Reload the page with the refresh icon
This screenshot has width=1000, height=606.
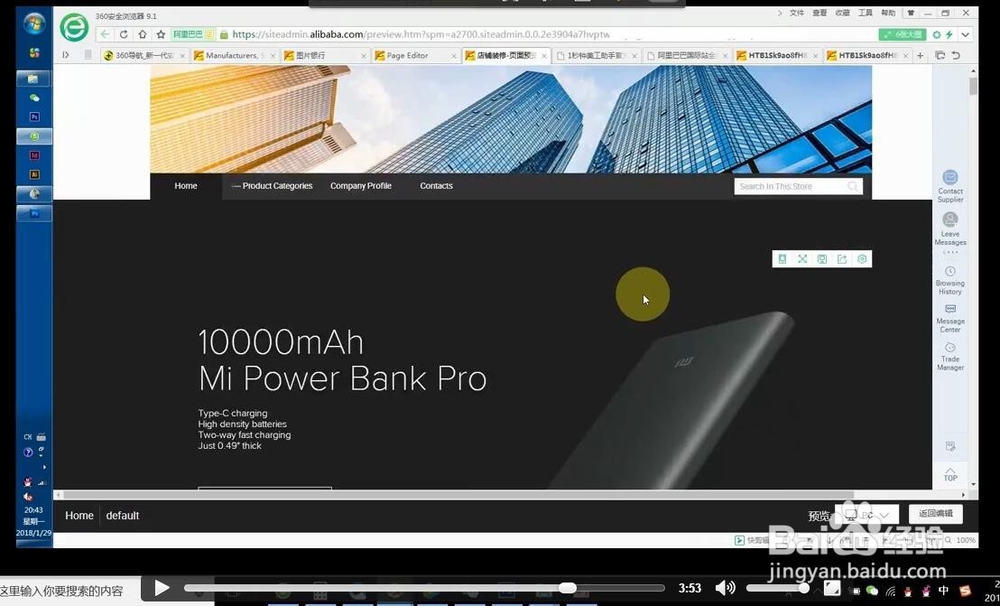pyautogui.click(x=124, y=34)
